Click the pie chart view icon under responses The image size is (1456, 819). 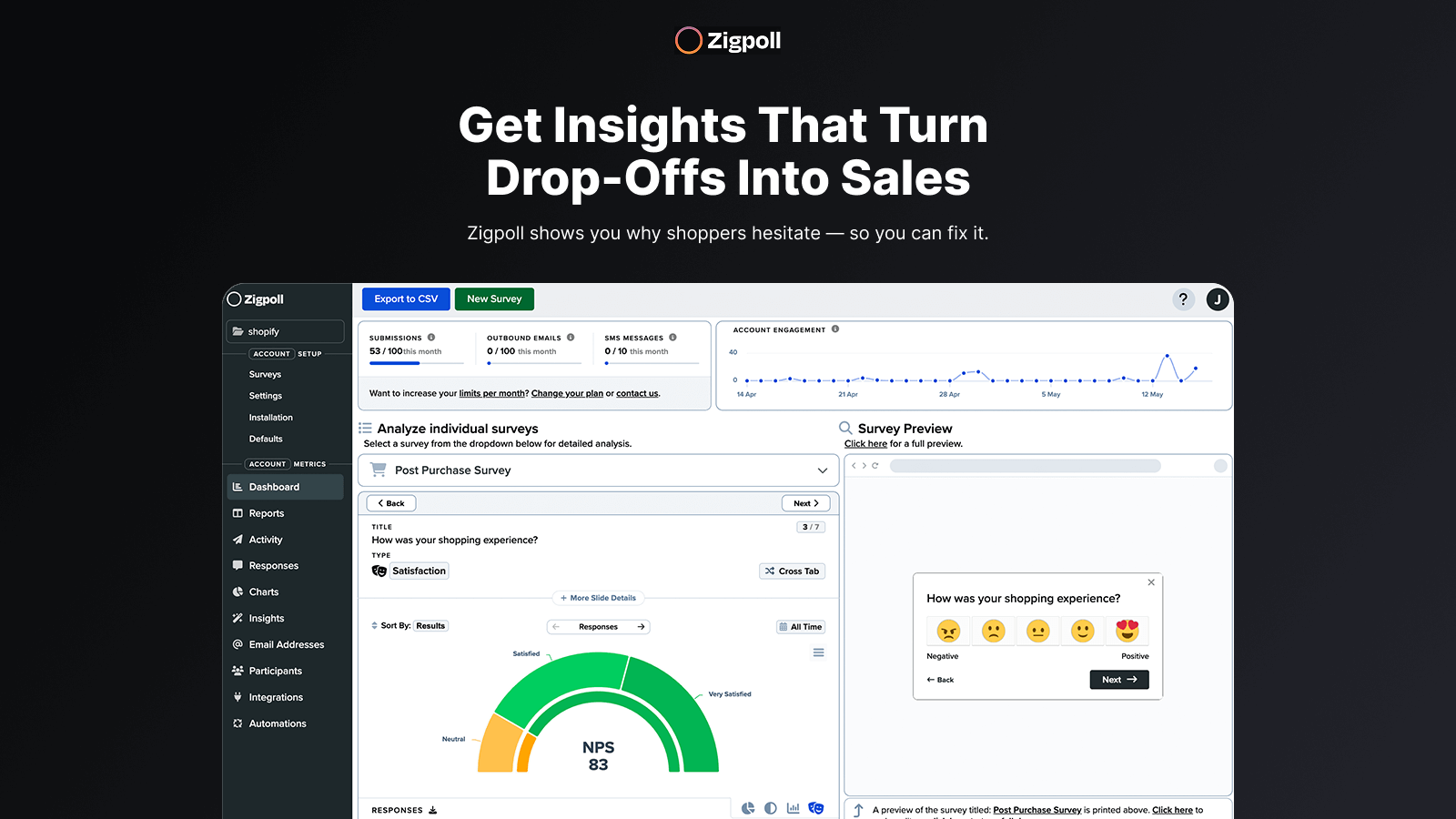748,807
